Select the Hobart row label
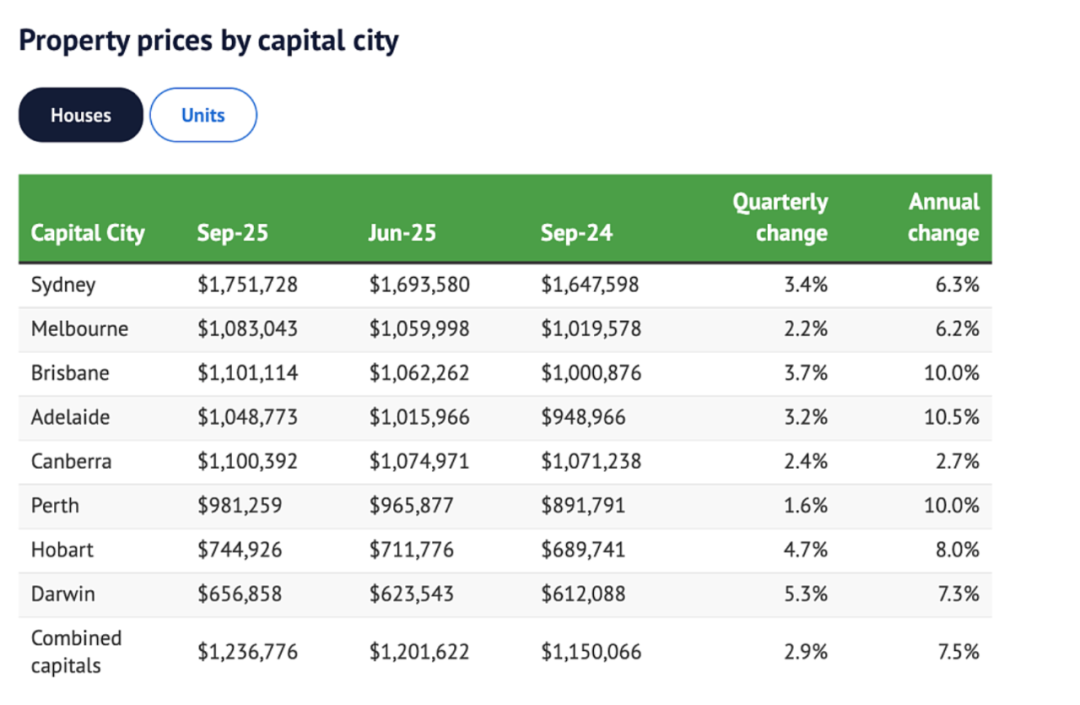The width and height of the screenshot is (1080, 705). [61, 549]
